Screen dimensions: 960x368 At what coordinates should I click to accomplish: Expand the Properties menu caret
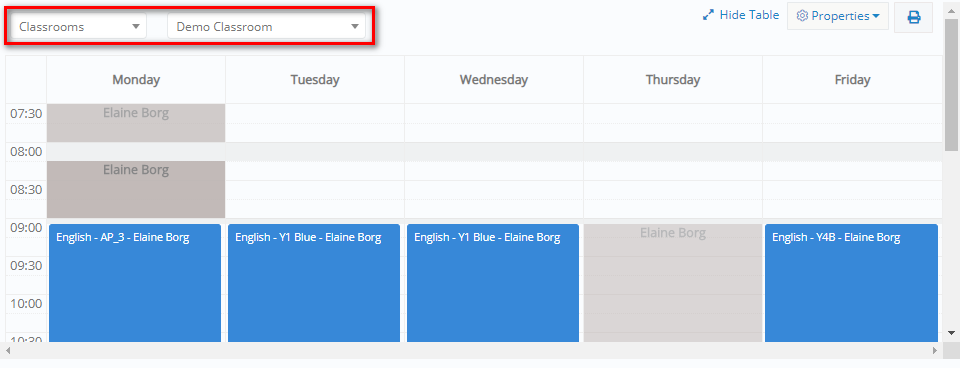click(877, 17)
